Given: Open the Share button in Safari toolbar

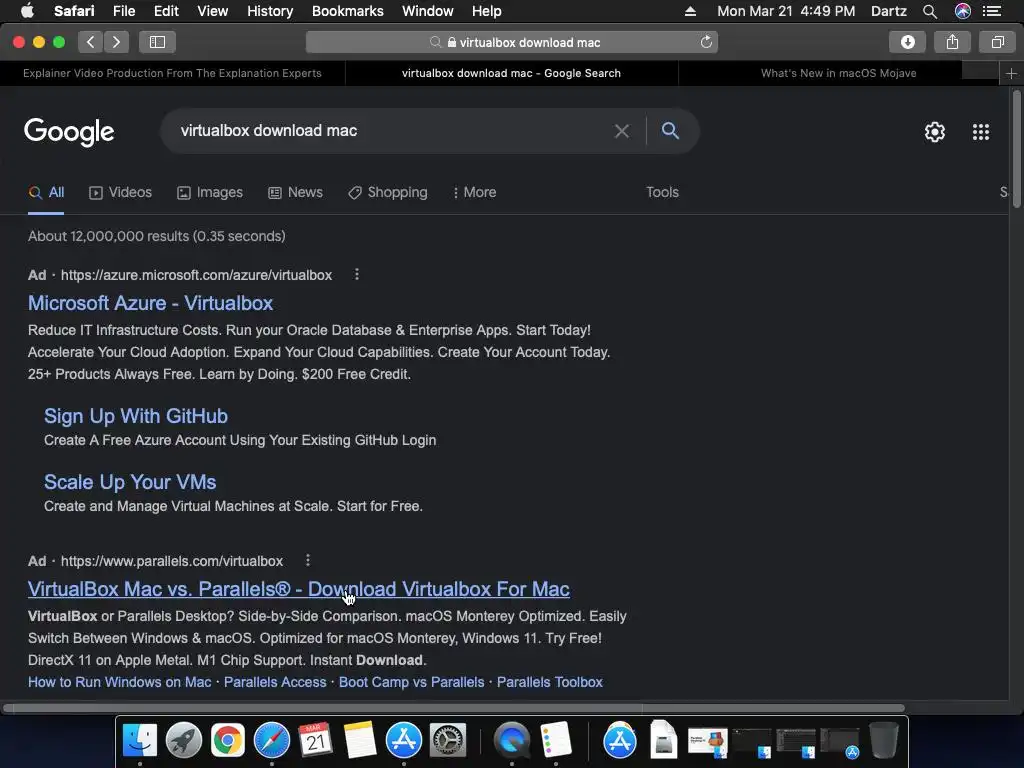Looking at the screenshot, I should (952, 42).
